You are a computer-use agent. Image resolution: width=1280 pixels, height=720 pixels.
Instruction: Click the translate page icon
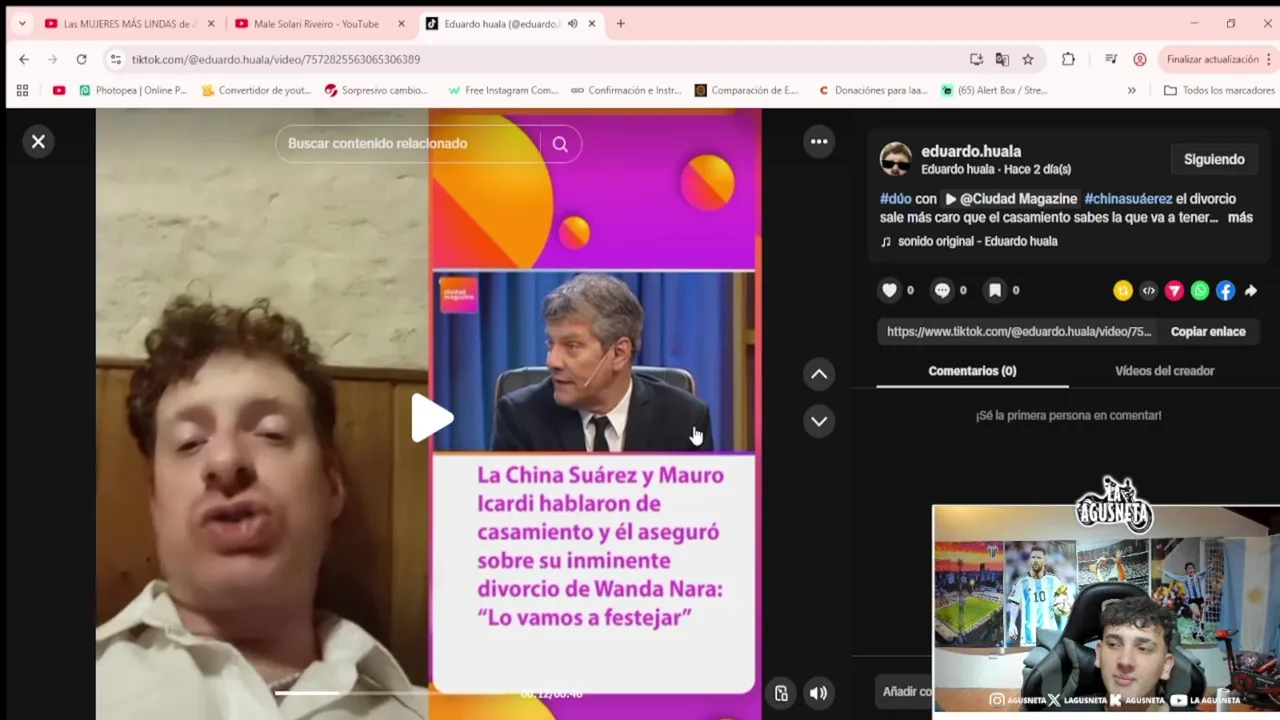click(x=1002, y=59)
